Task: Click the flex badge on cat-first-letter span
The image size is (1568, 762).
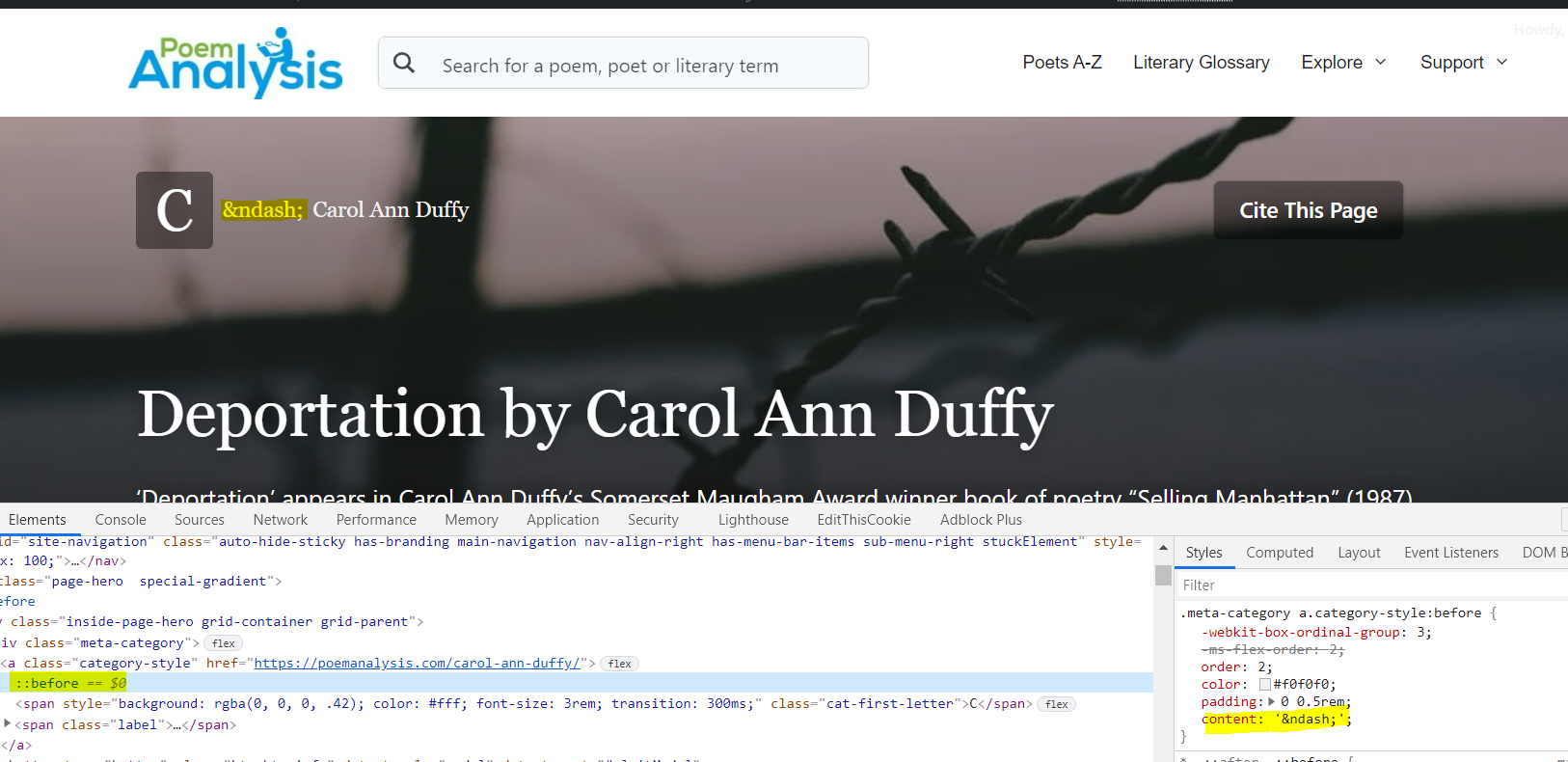Action: (1056, 704)
